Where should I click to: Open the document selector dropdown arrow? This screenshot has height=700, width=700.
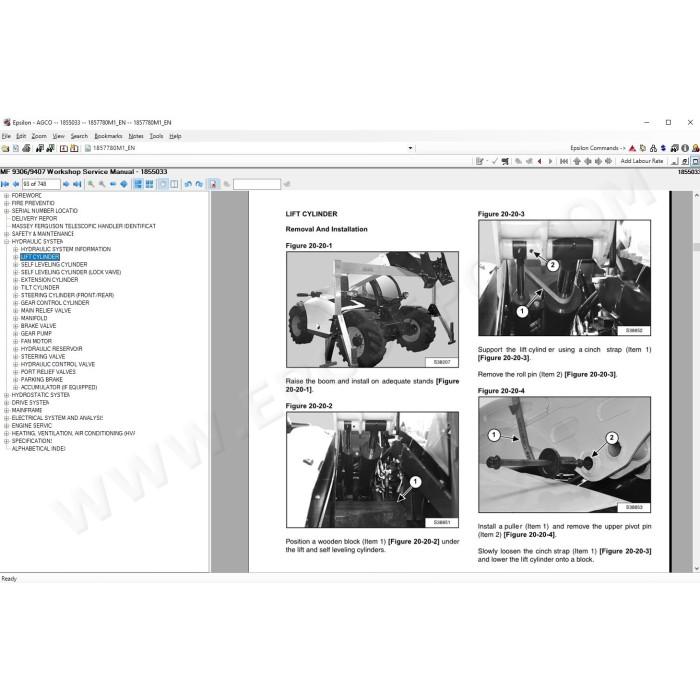tap(410, 148)
